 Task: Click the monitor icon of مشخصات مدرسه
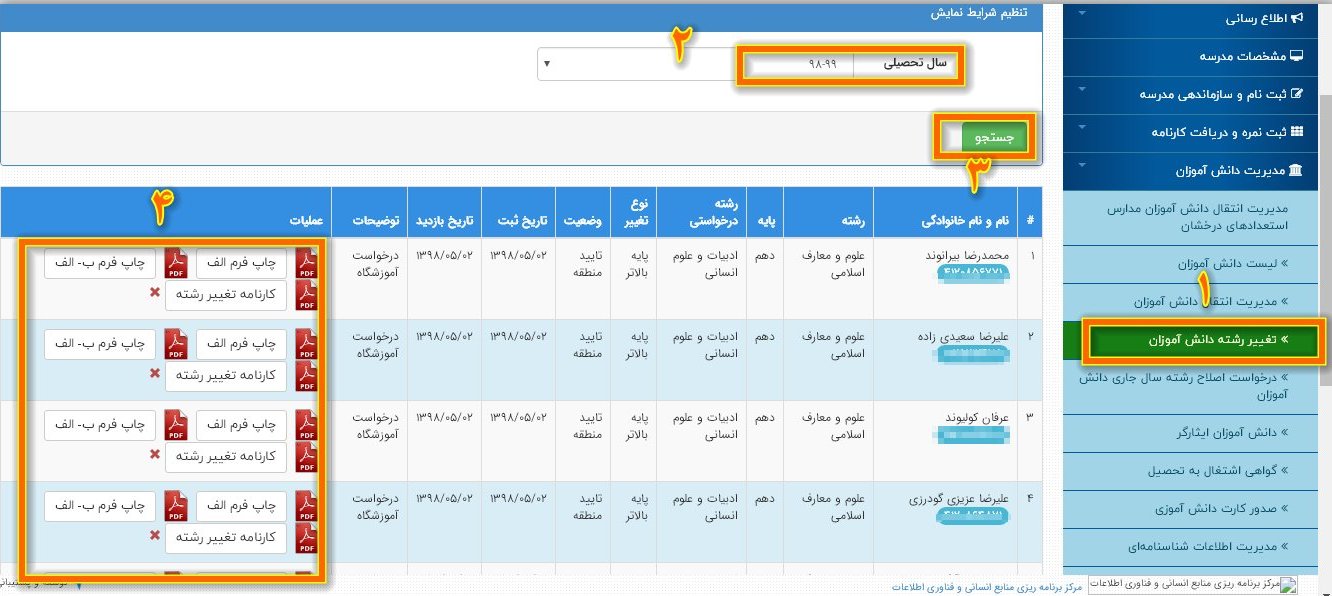(x=1297, y=56)
